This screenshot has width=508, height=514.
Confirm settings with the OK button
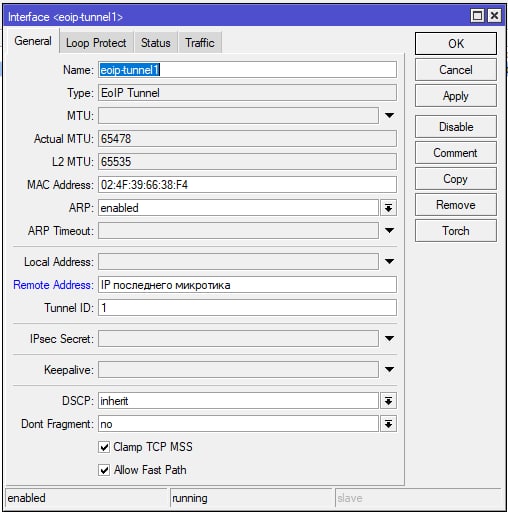coord(456,44)
